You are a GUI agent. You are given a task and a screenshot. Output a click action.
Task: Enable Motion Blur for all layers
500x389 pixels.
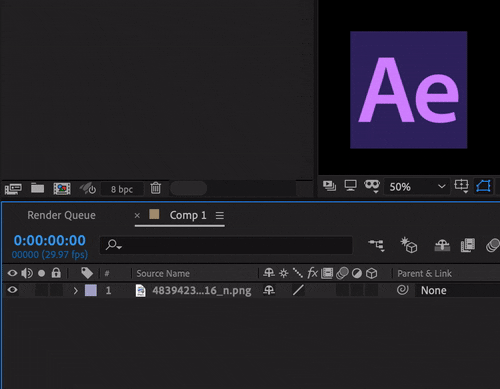493,245
